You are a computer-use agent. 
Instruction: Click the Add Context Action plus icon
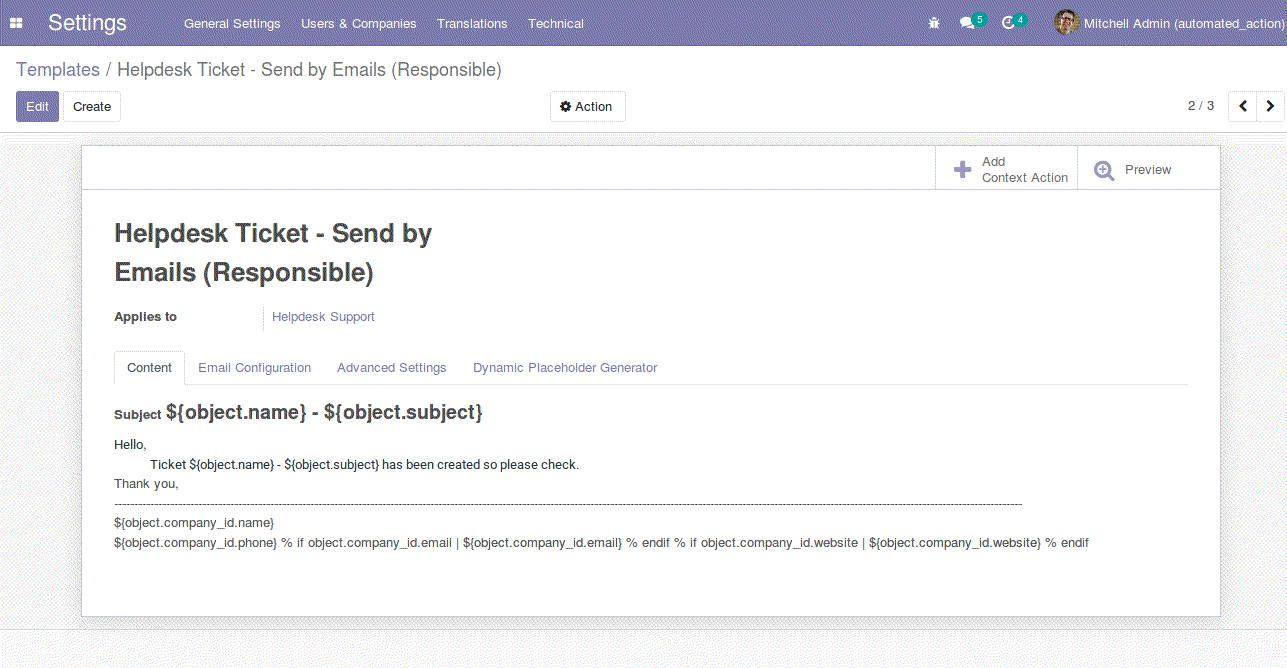(x=962, y=170)
